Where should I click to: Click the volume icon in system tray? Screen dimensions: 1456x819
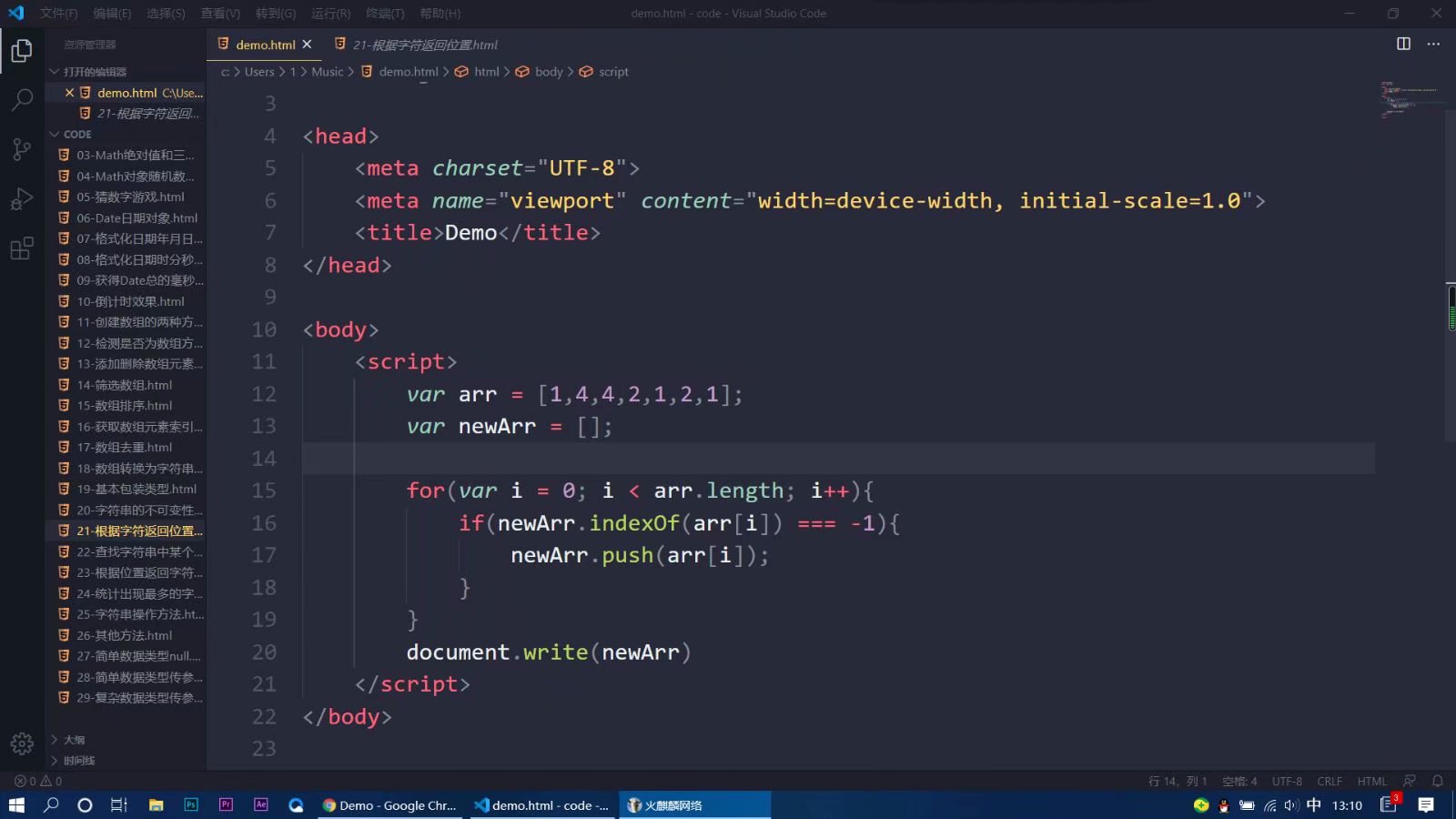coord(1291,805)
